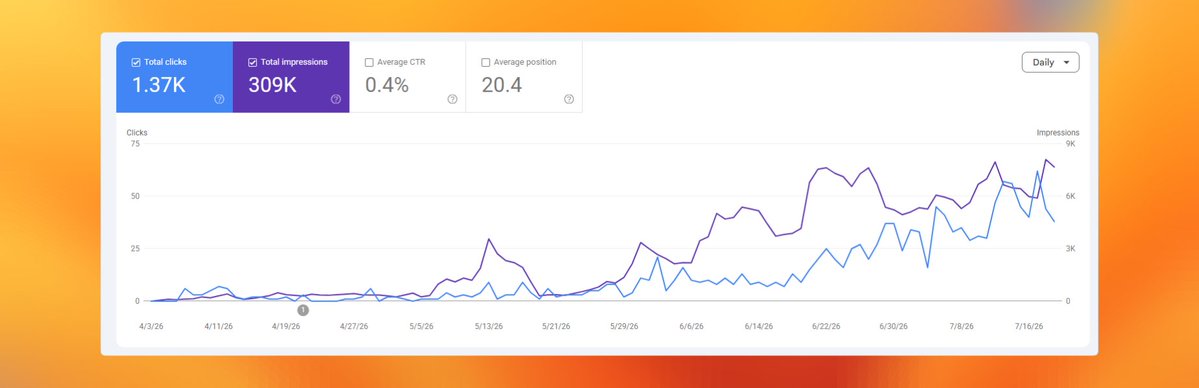The height and width of the screenshot is (388, 1199).
Task: Enable the Average position checkbox
Action: (486, 62)
